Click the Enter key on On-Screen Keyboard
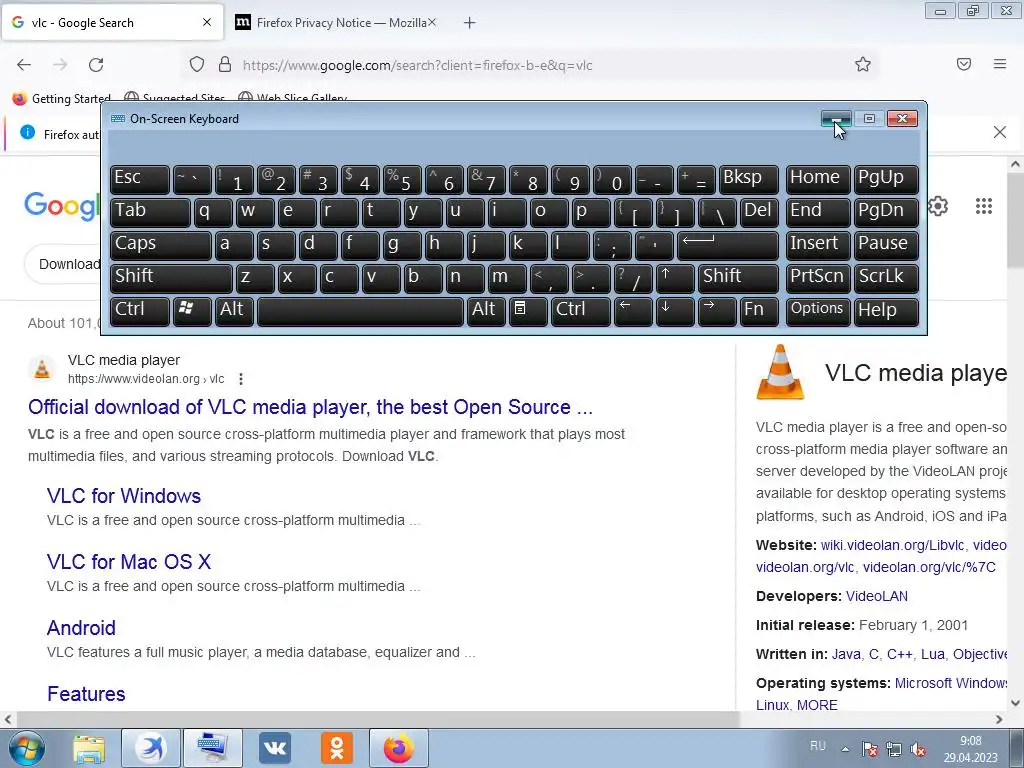Image resolution: width=1024 pixels, height=768 pixels. coord(728,244)
